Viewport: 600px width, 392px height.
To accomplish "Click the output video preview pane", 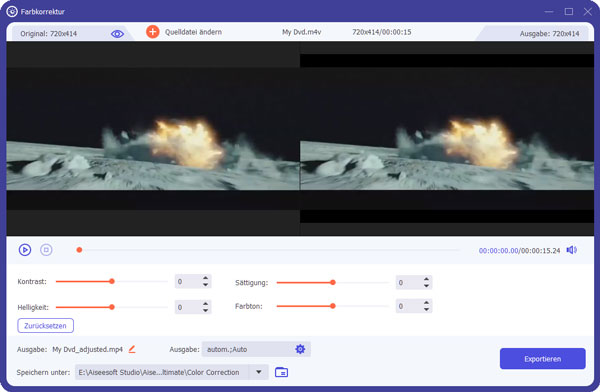I will pyautogui.click(x=447, y=138).
